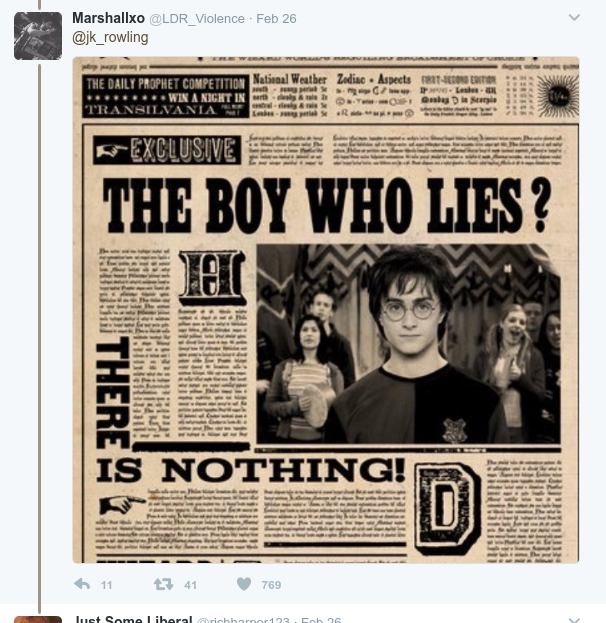Retweet the Marshallxo tweet
The height and width of the screenshot is (623, 606).
[x=163, y=584]
